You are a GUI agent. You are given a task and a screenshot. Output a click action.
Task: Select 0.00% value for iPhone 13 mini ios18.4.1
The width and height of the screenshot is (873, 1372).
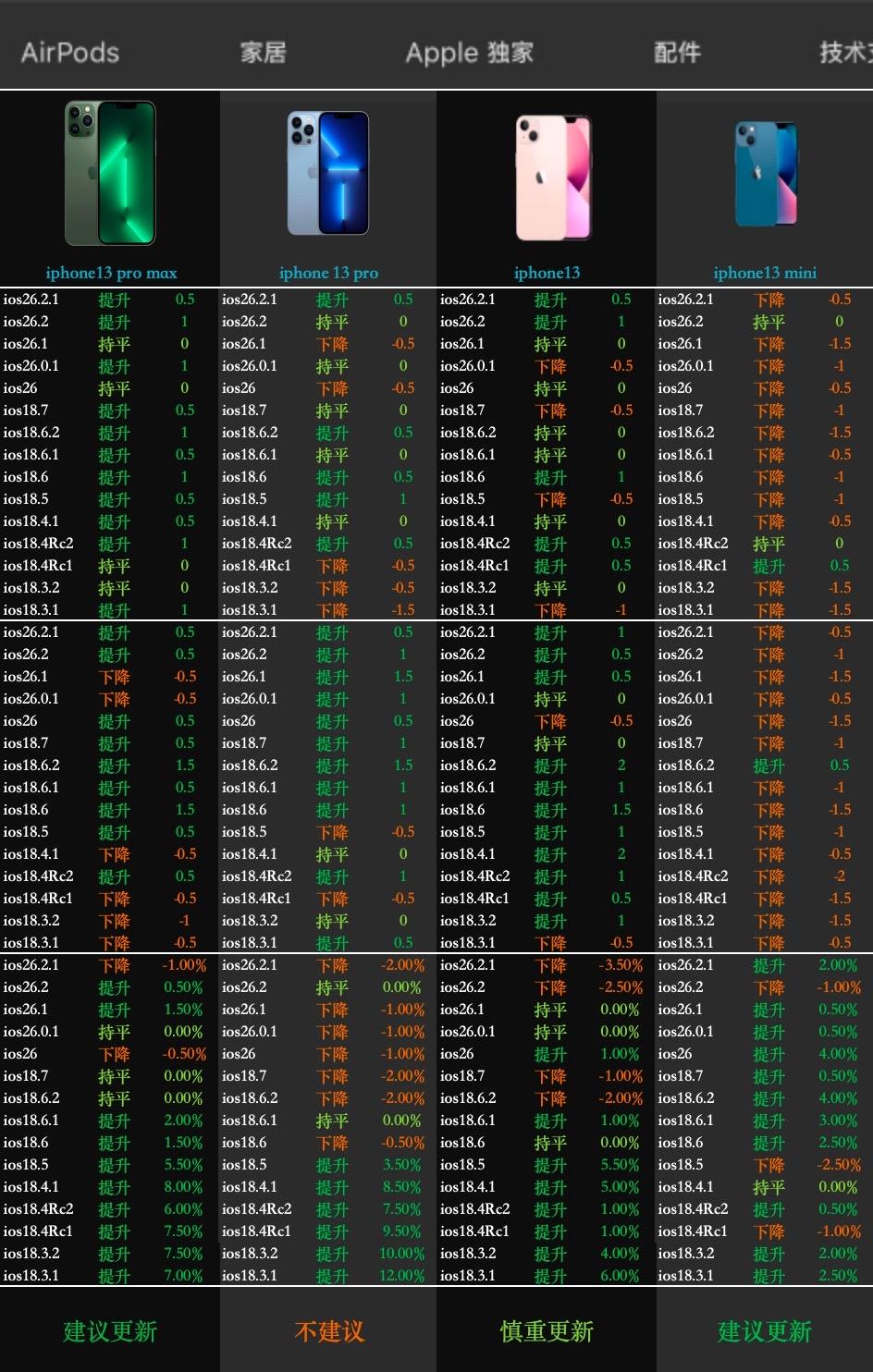838,1187
